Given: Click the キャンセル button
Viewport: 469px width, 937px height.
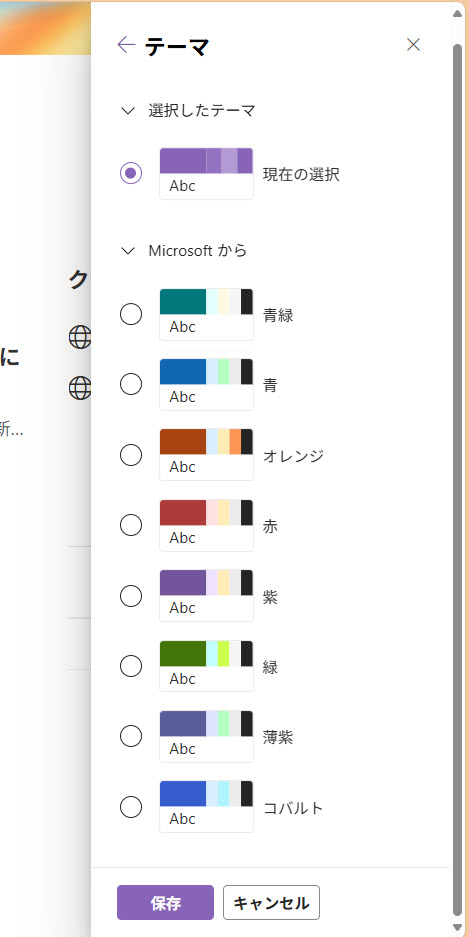Looking at the screenshot, I should [x=271, y=902].
